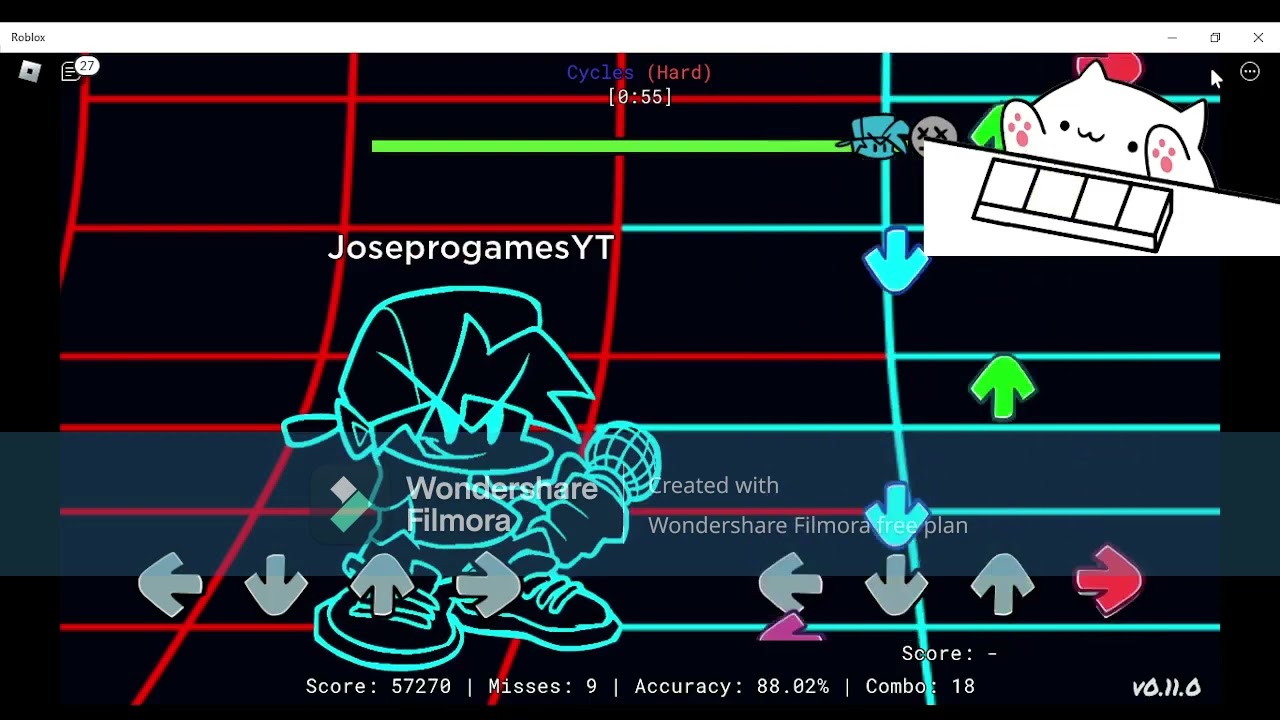The height and width of the screenshot is (720, 1280).
Task: Hit the glowing red right arrow receptor
Action: 1108,579
